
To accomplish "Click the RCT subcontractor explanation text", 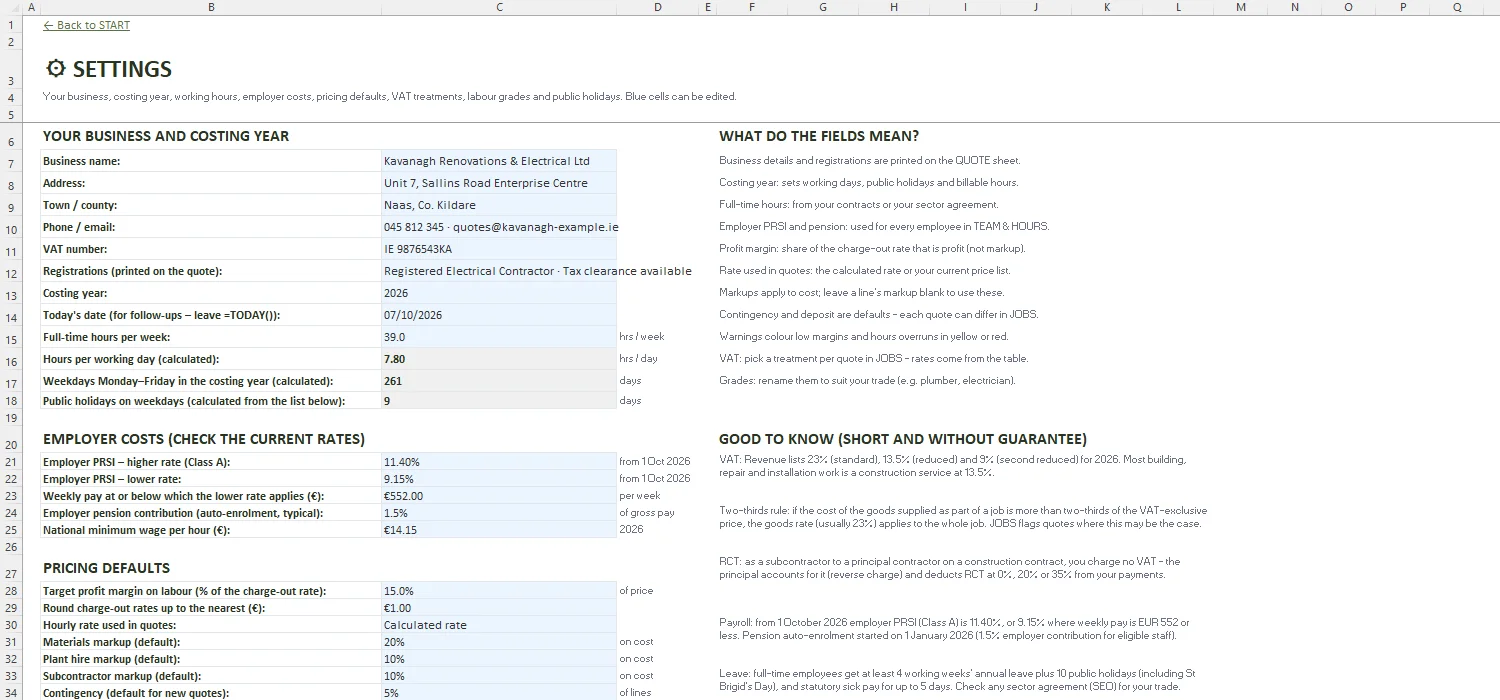I will coord(950,568).
